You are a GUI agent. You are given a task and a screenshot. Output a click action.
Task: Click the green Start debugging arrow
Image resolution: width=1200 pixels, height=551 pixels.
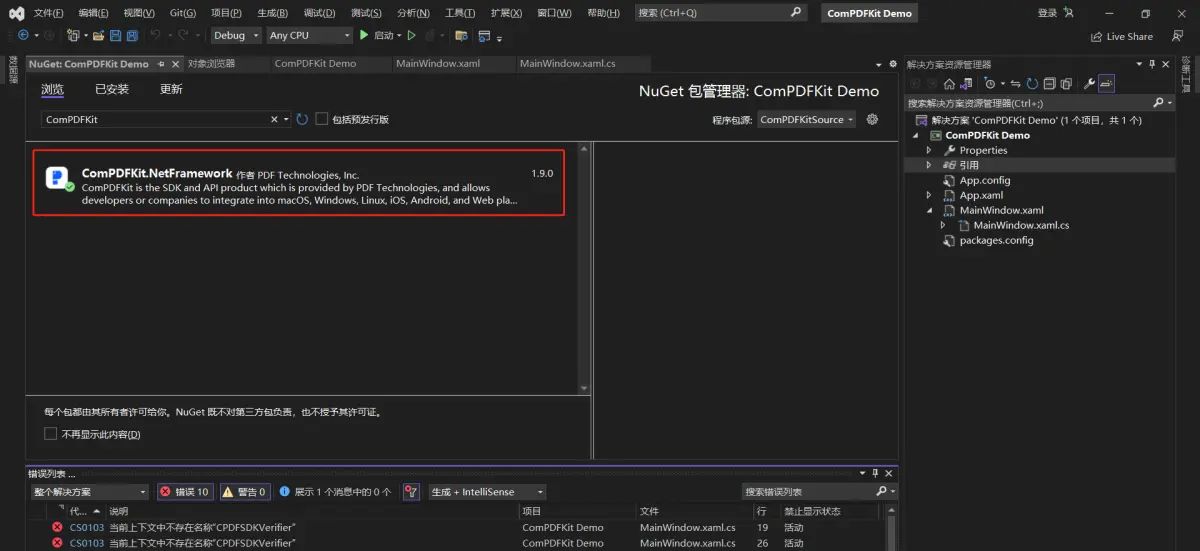[364, 35]
